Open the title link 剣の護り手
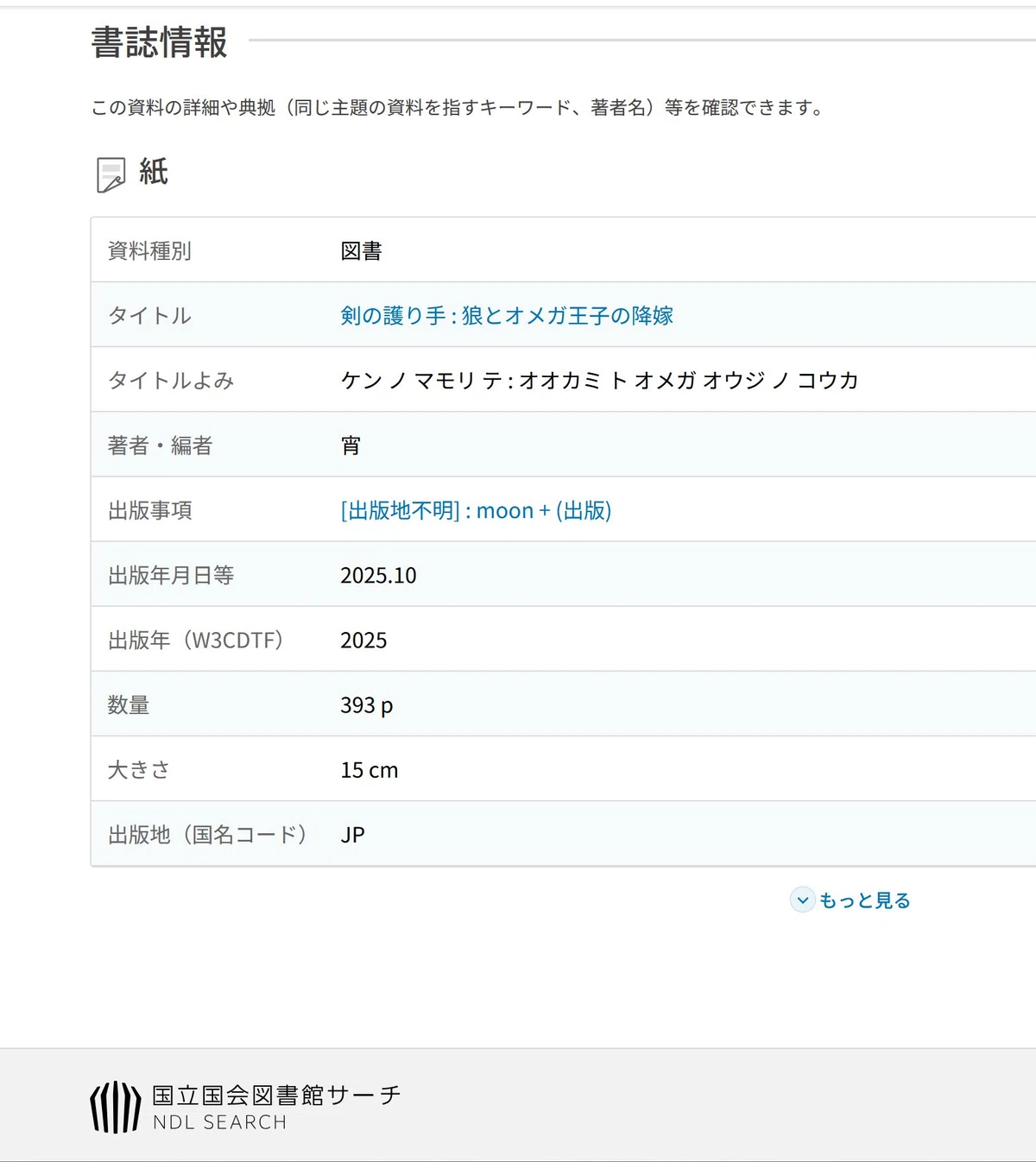The width and height of the screenshot is (1036, 1162). (507, 315)
